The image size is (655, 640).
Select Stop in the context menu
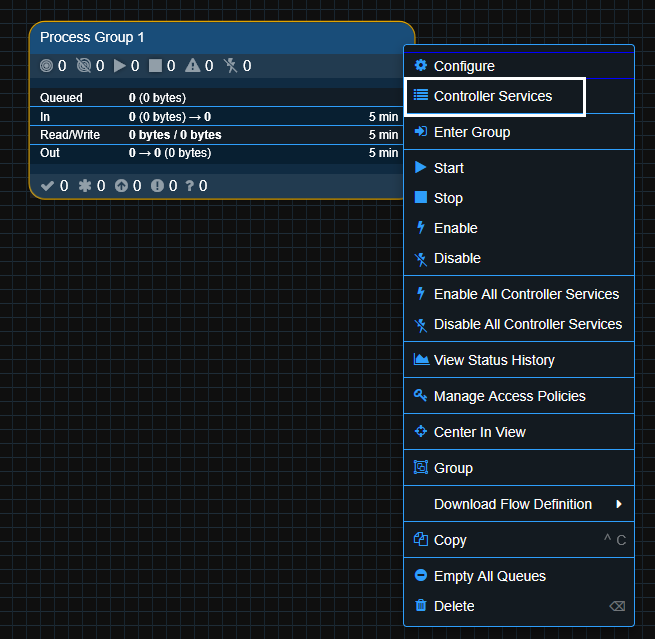tap(519, 198)
